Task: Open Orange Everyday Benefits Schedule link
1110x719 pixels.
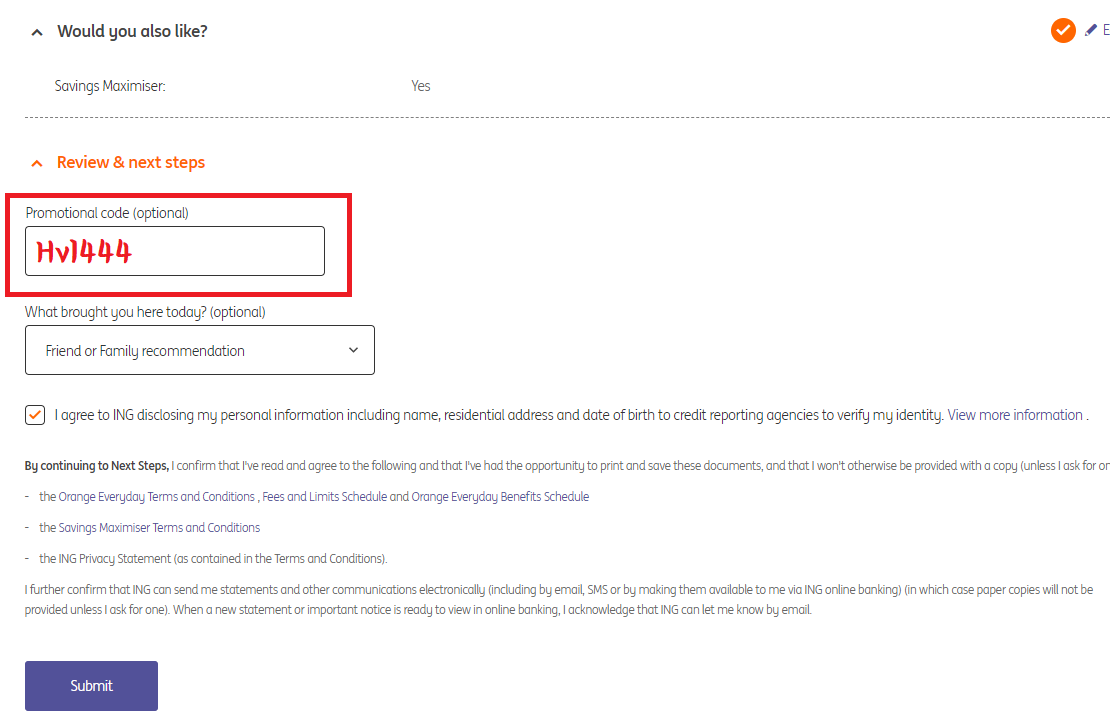Action: (500, 497)
